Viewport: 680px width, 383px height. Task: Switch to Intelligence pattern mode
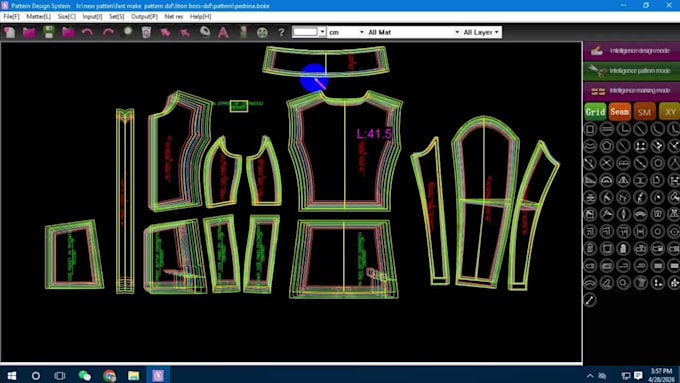coord(631,71)
